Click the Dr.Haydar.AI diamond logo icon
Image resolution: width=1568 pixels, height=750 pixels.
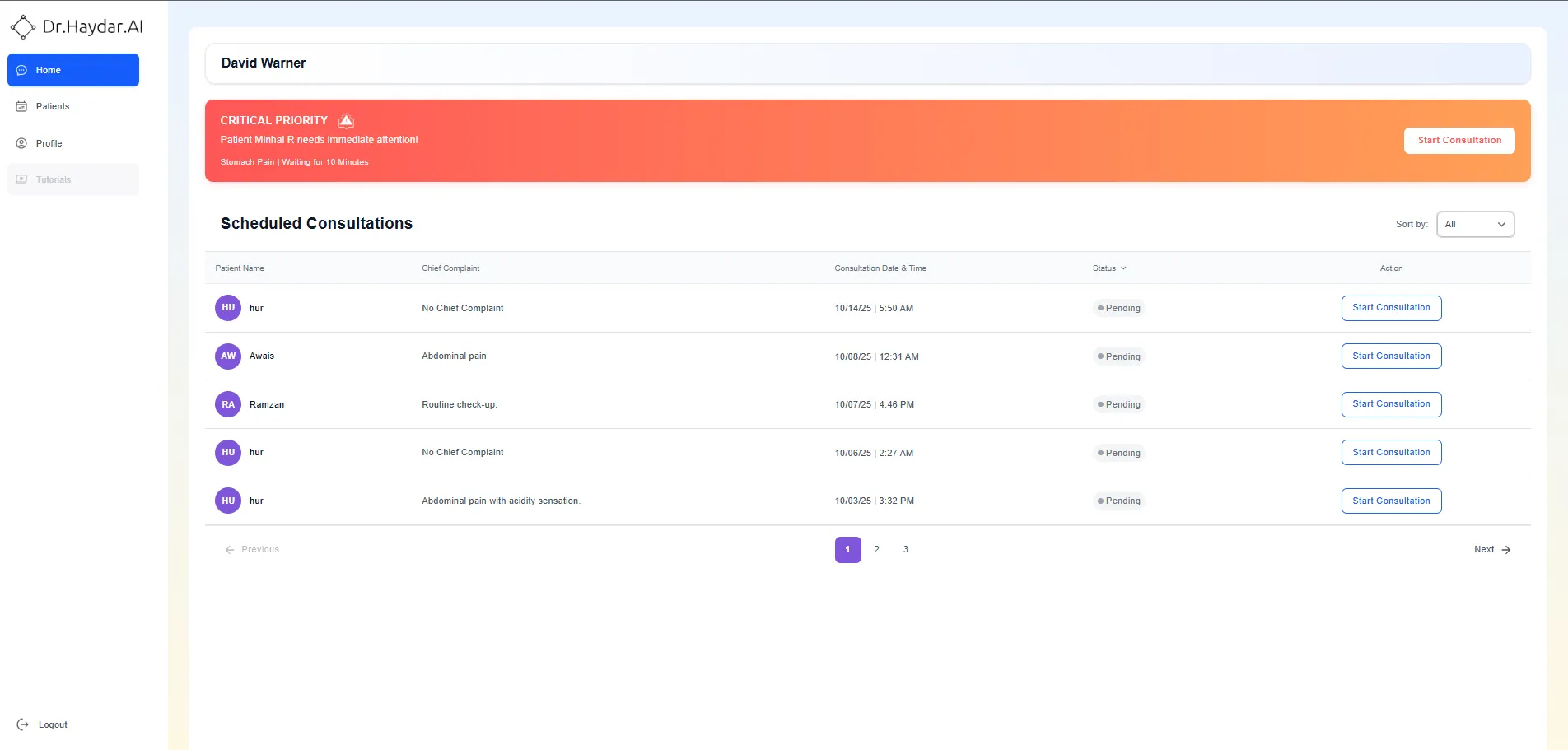22,27
